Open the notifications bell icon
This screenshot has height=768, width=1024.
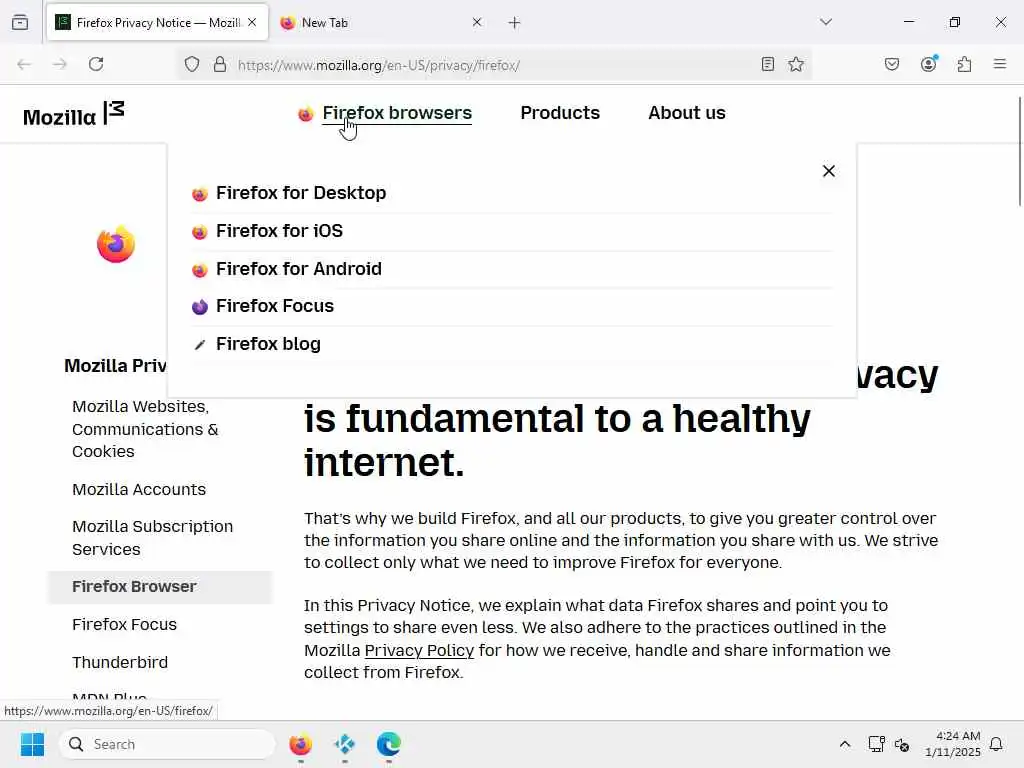click(x=997, y=744)
